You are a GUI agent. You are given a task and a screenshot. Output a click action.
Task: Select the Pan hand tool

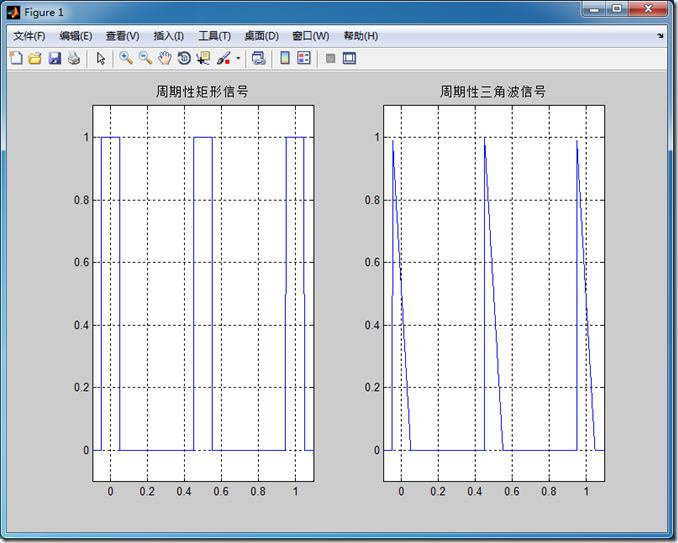tap(164, 58)
